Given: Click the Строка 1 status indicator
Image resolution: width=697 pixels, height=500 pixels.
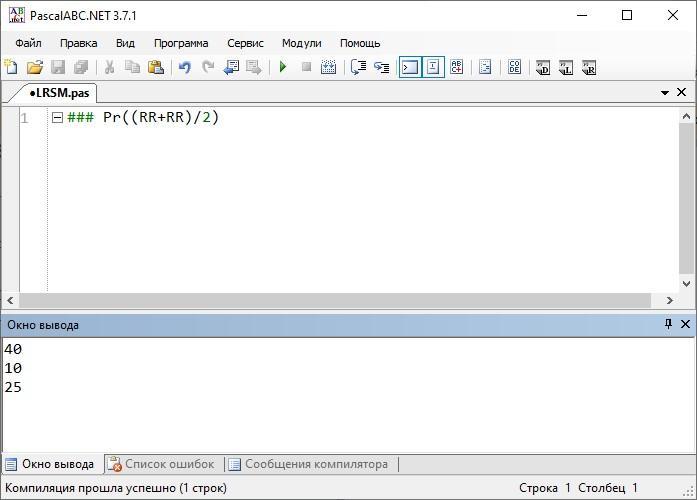Looking at the screenshot, I should pos(545,488).
